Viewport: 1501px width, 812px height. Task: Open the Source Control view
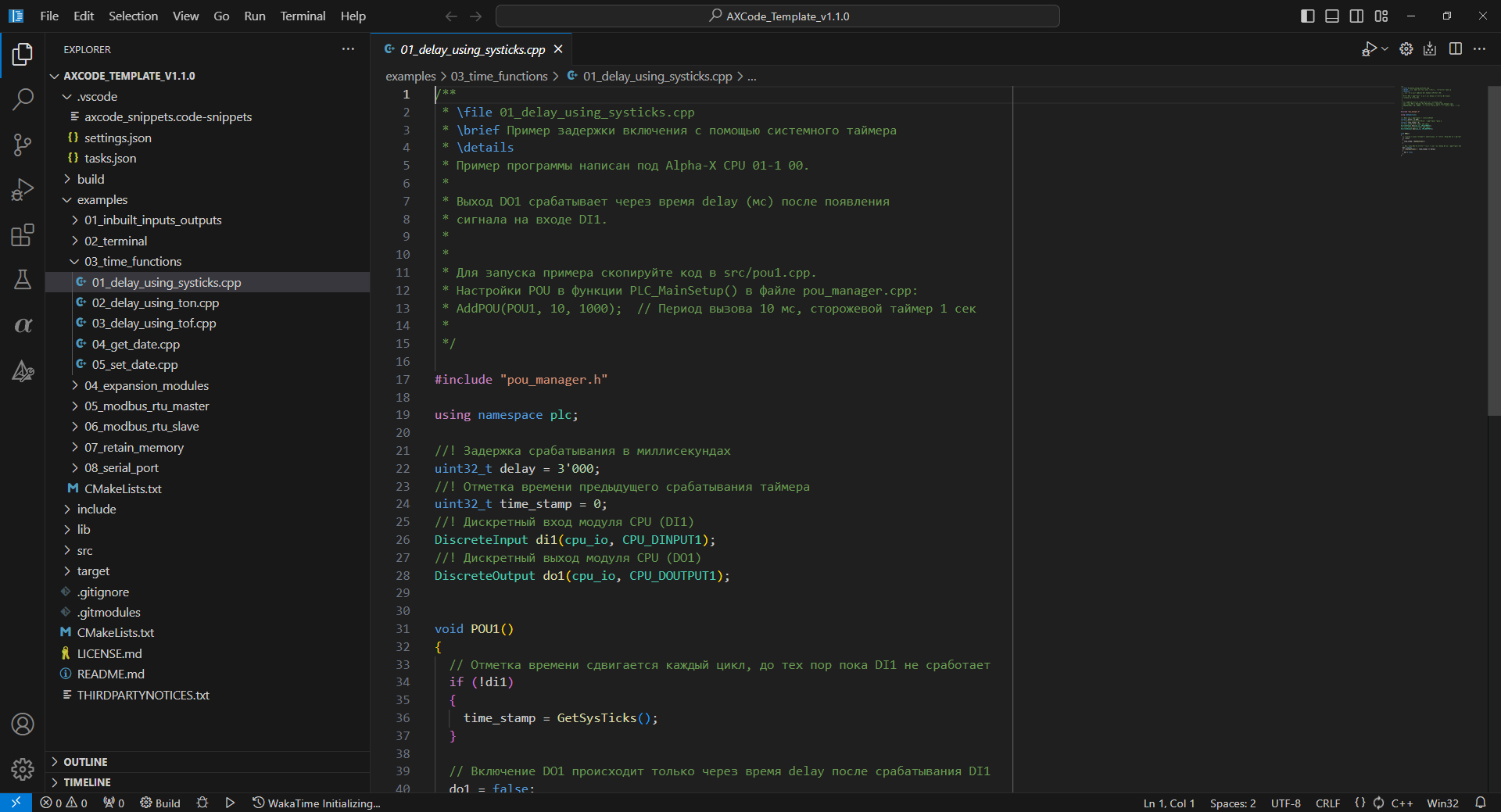click(x=23, y=145)
